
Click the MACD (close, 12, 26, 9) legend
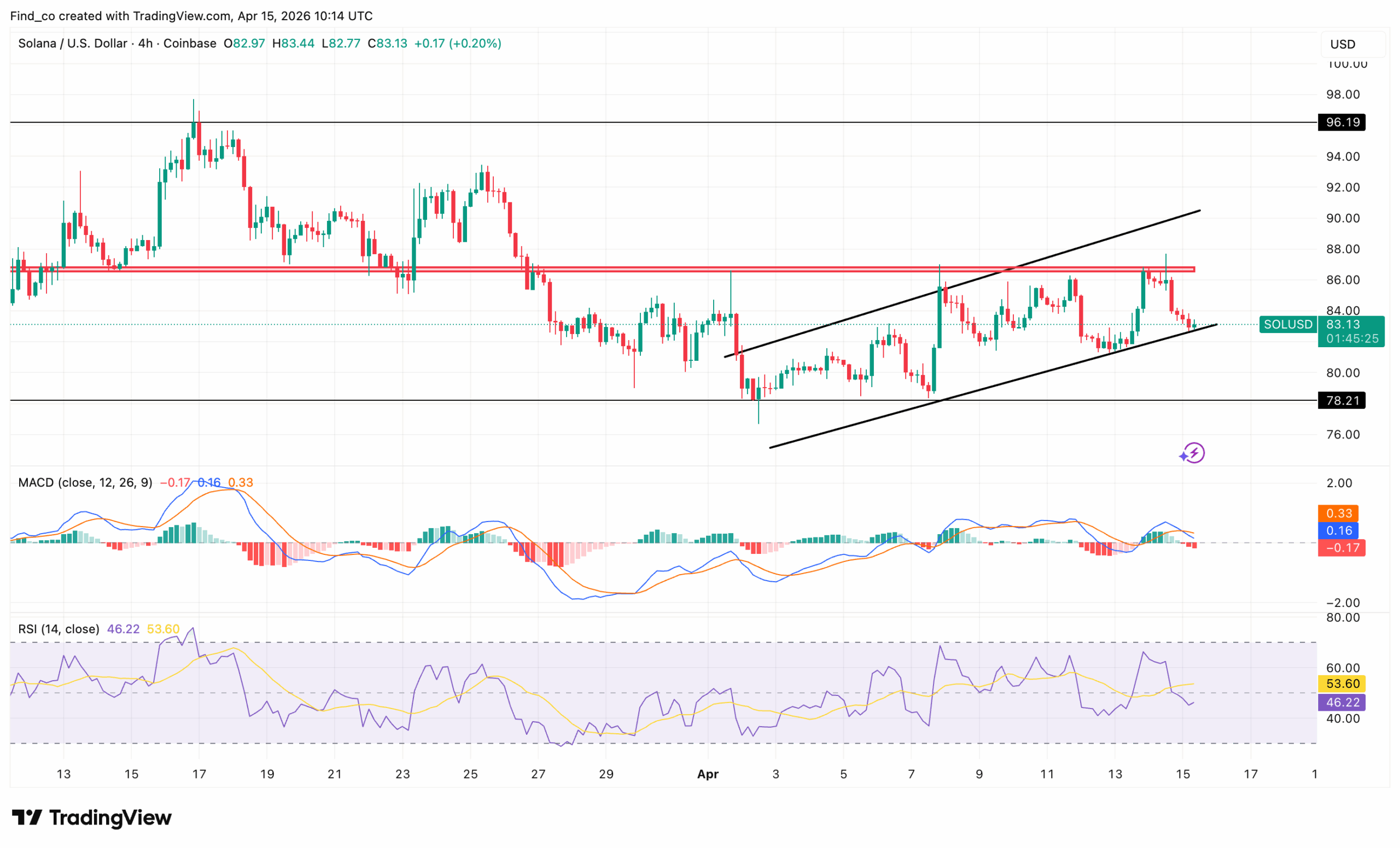pyautogui.click(x=85, y=482)
